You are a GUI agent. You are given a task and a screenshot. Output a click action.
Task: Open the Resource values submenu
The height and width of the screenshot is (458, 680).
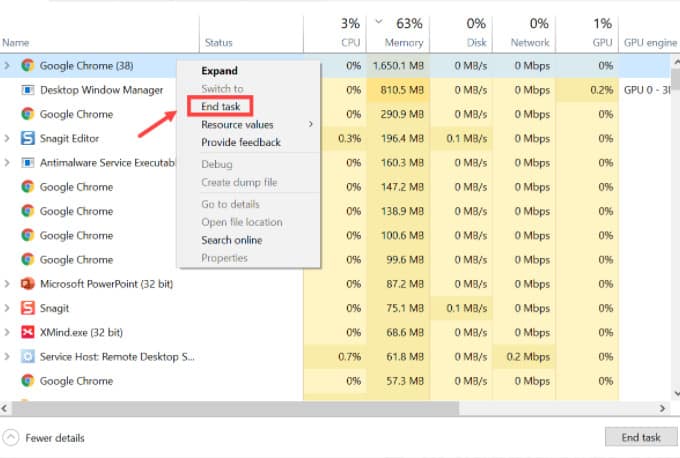(x=237, y=125)
